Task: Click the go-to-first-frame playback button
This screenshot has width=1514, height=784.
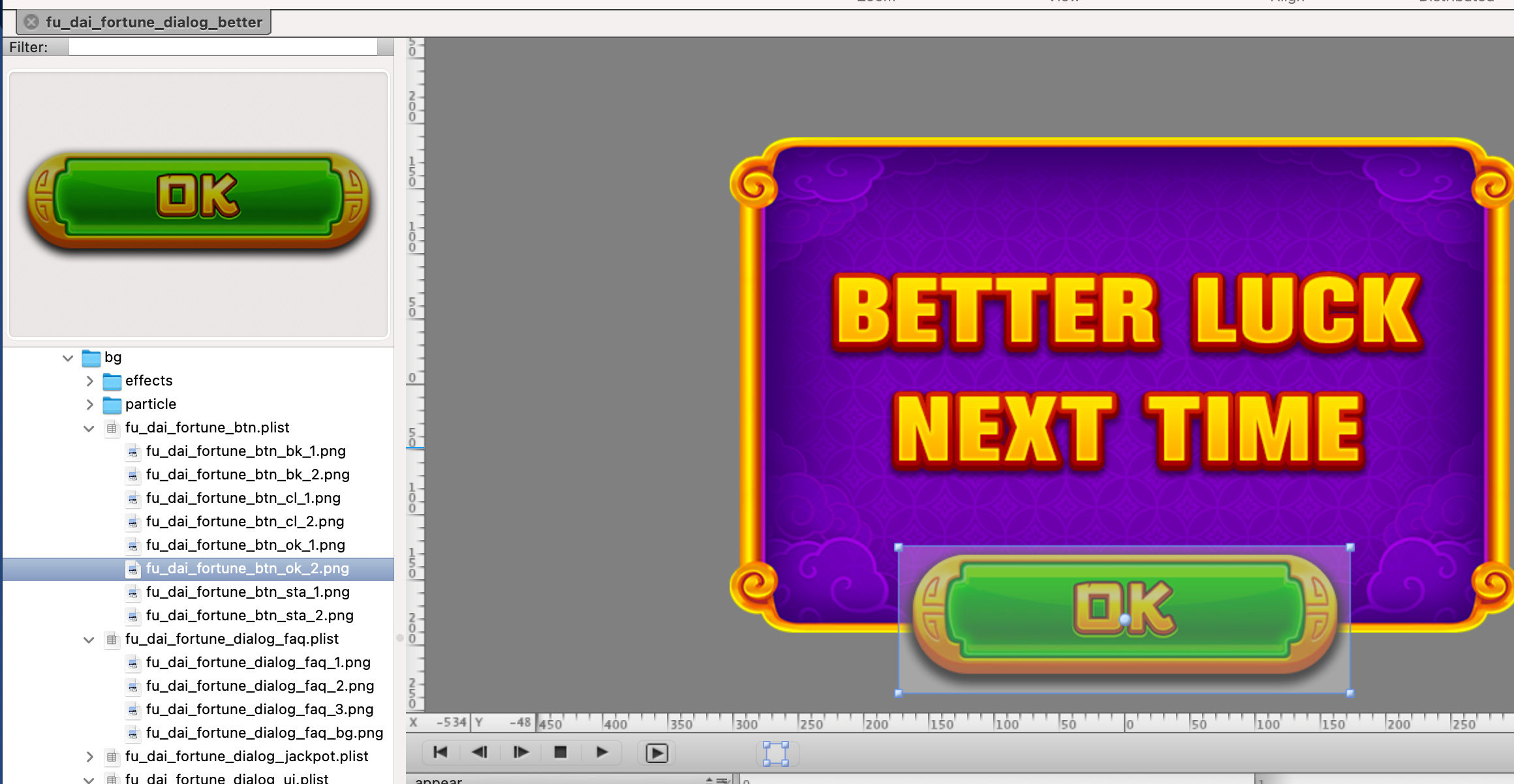Action: 440,752
